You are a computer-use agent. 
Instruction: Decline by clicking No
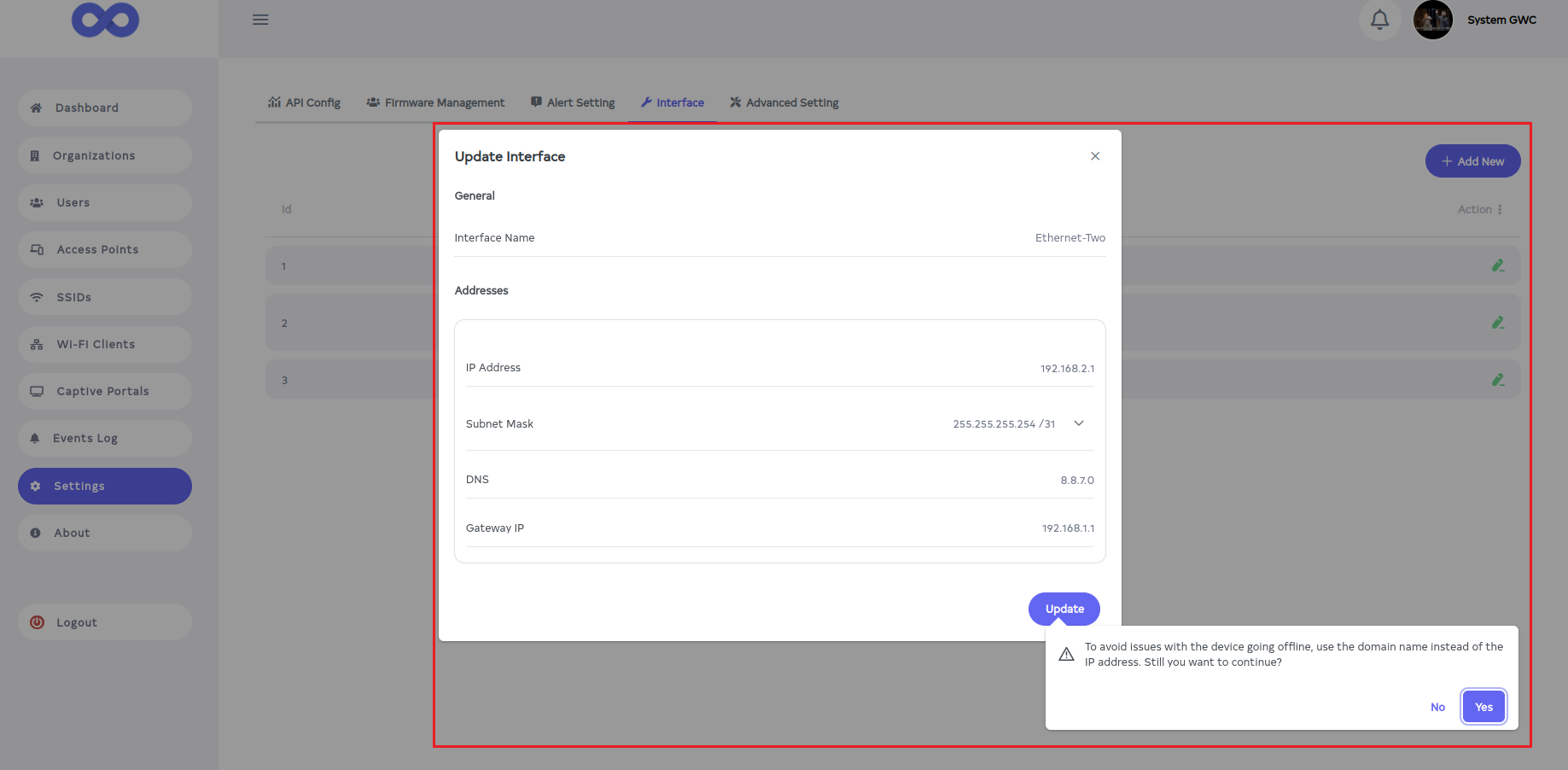(x=1437, y=707)
